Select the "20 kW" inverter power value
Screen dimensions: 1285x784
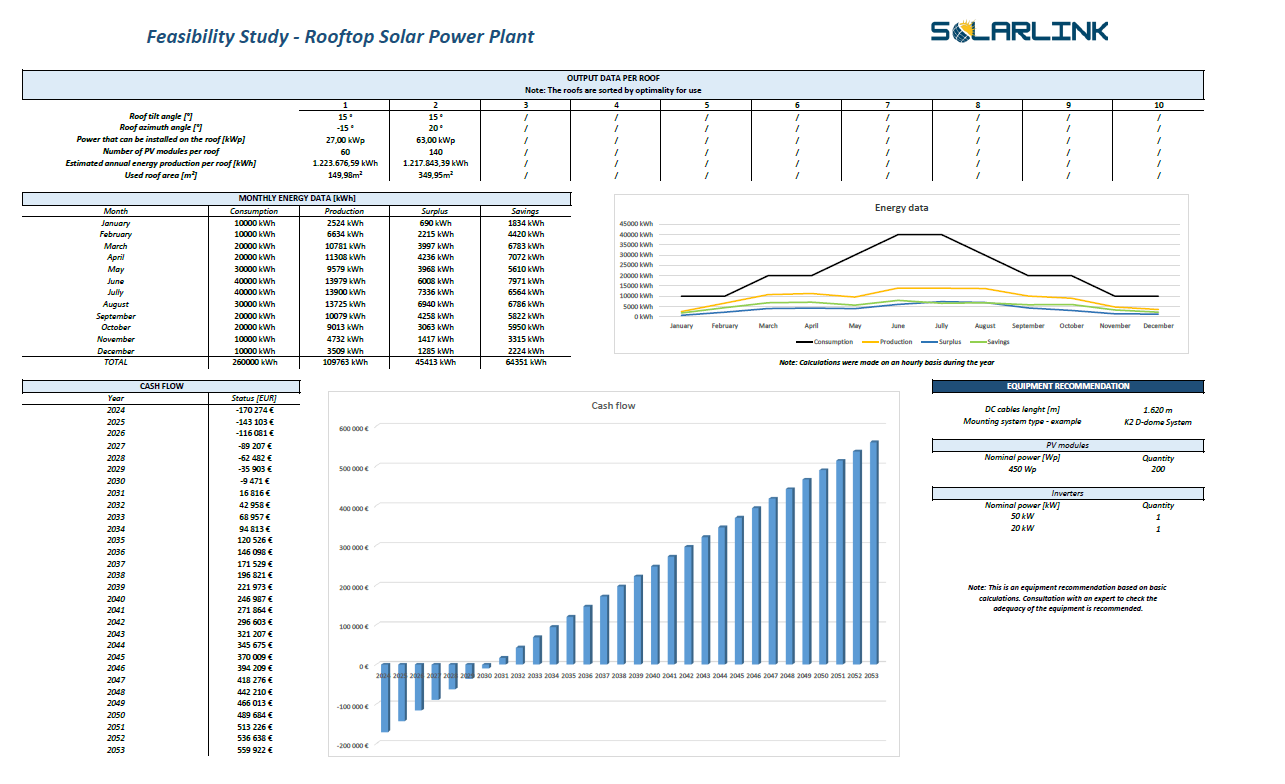tap(1022, 528)
